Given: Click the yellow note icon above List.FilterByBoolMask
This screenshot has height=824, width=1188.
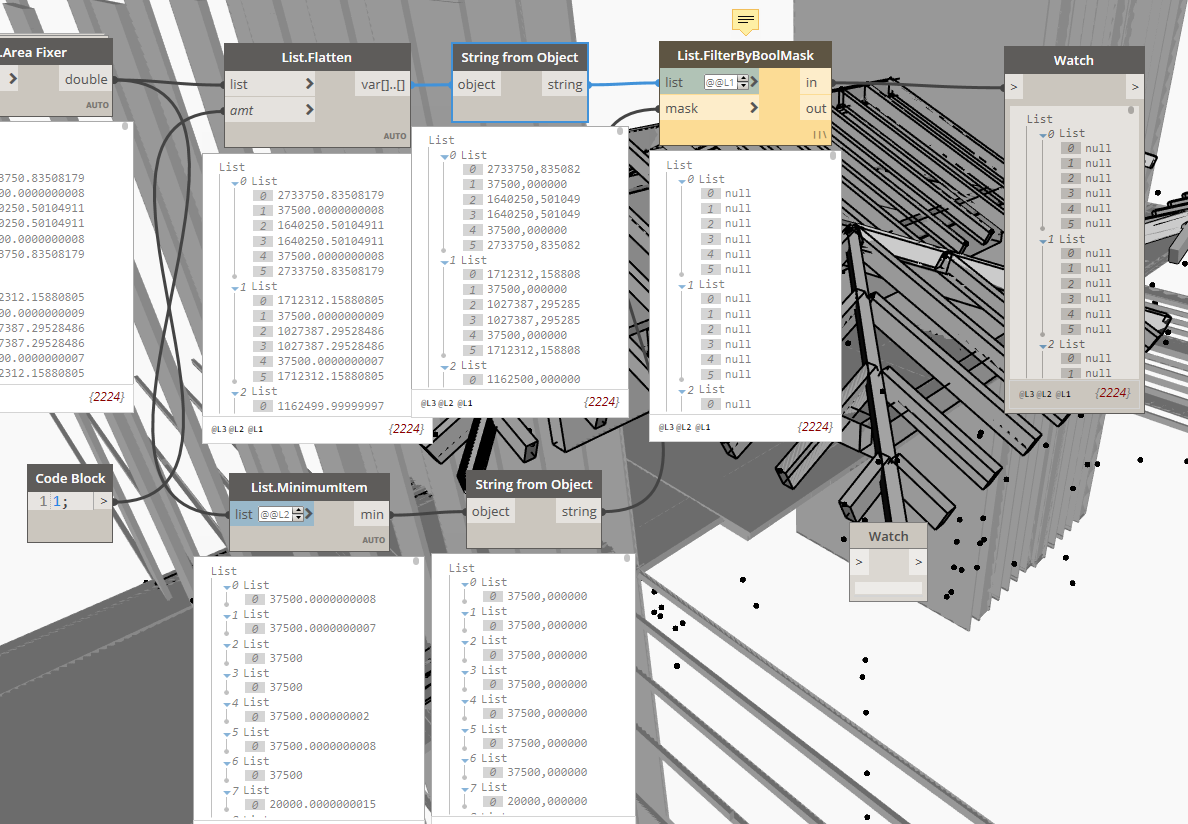Looking at the screenshot, I should tap(746, 20).
